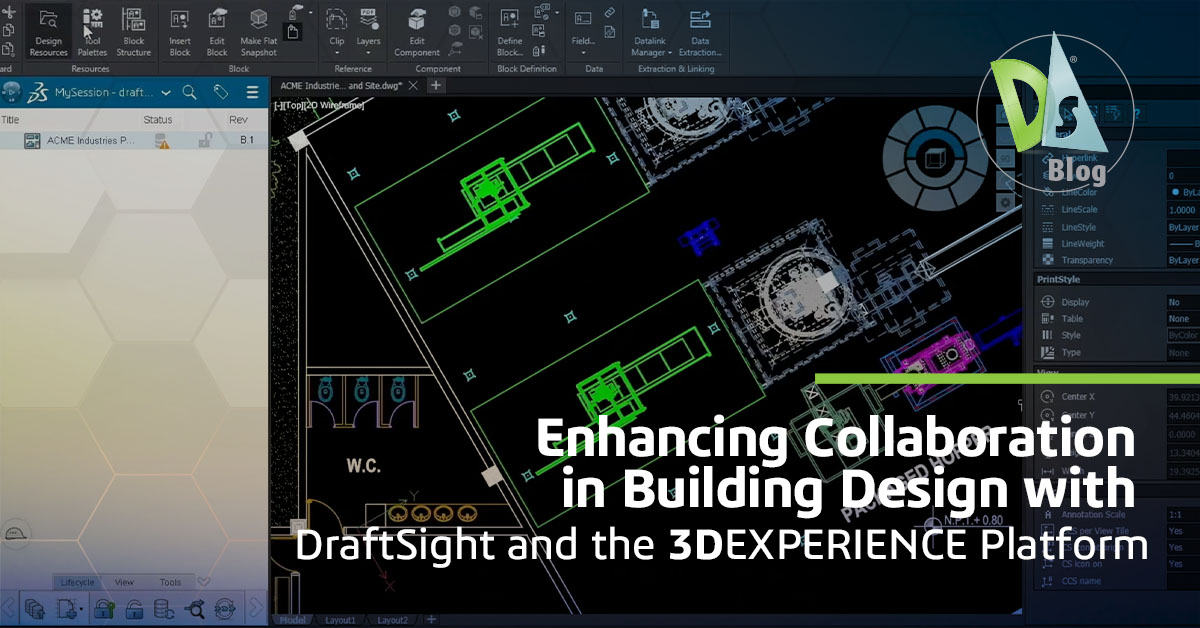Open a new drawing tab with plus
The height and width of the screenshot is (628, 1200).
(x=435, y=86)
